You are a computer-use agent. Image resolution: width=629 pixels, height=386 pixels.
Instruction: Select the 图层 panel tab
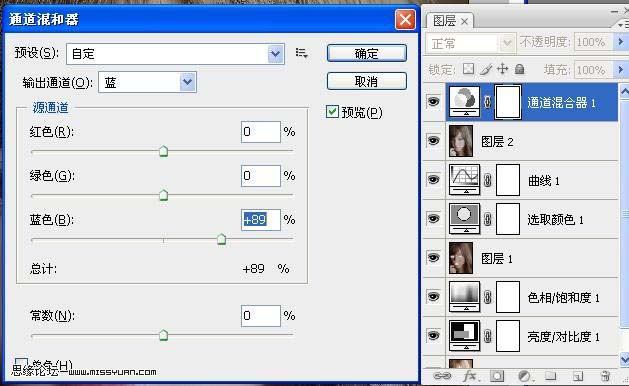tap(450, 21)
